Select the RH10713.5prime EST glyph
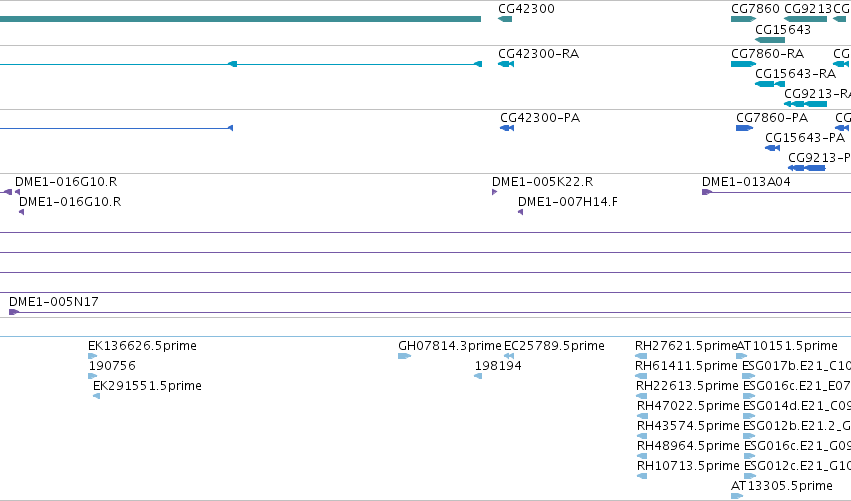The image size is (851, 501). (642, 476)
